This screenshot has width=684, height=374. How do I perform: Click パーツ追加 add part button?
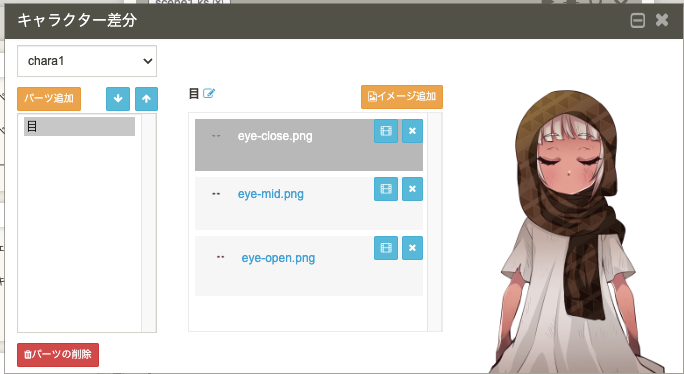coord(49,98)
